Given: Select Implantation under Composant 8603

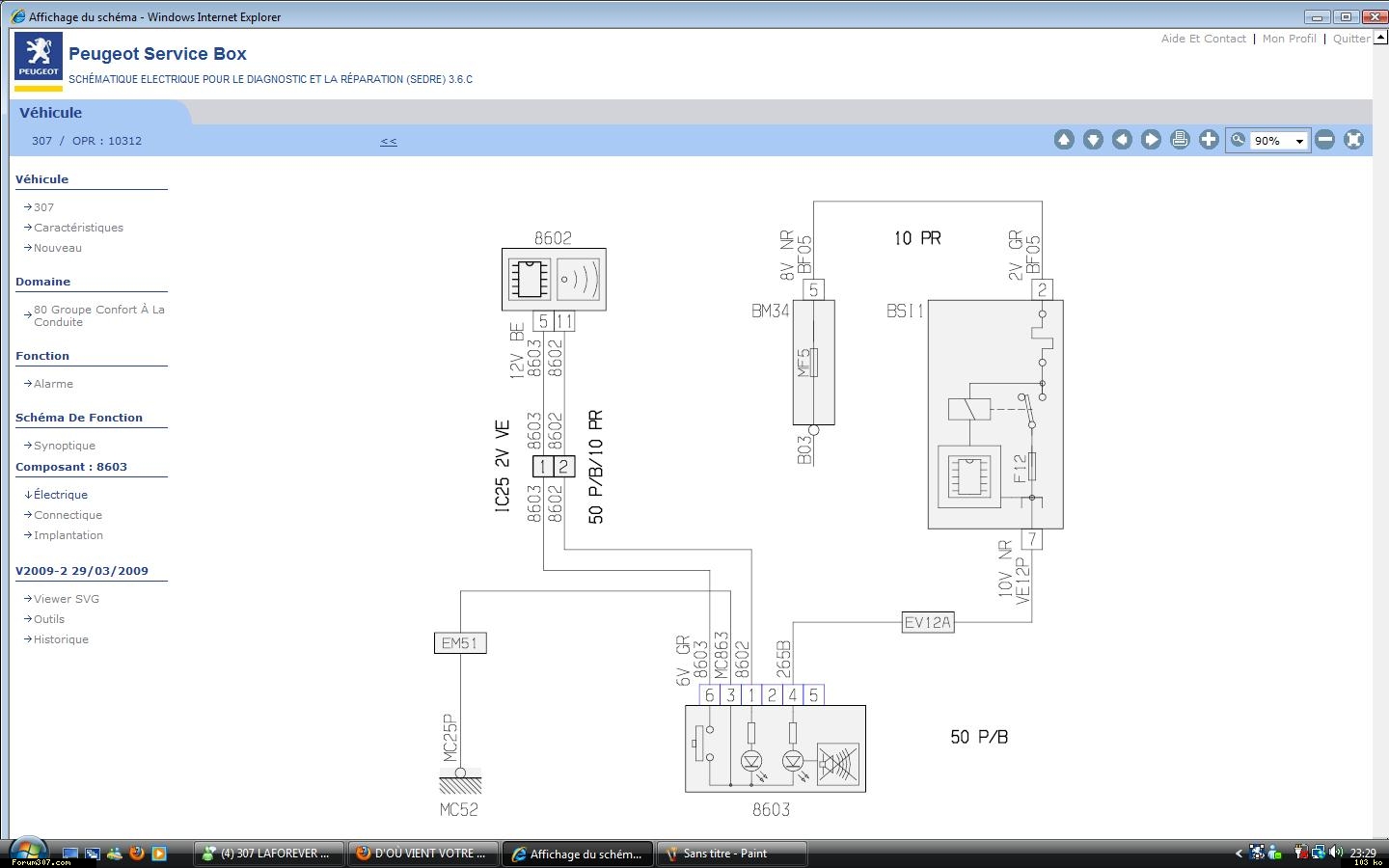Looking at the screenshot, I should click(x=68, y=535).
